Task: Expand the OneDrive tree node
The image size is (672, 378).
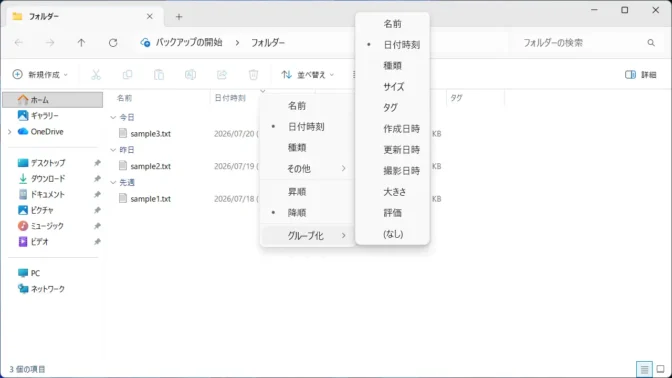Action: click(9, 132)
